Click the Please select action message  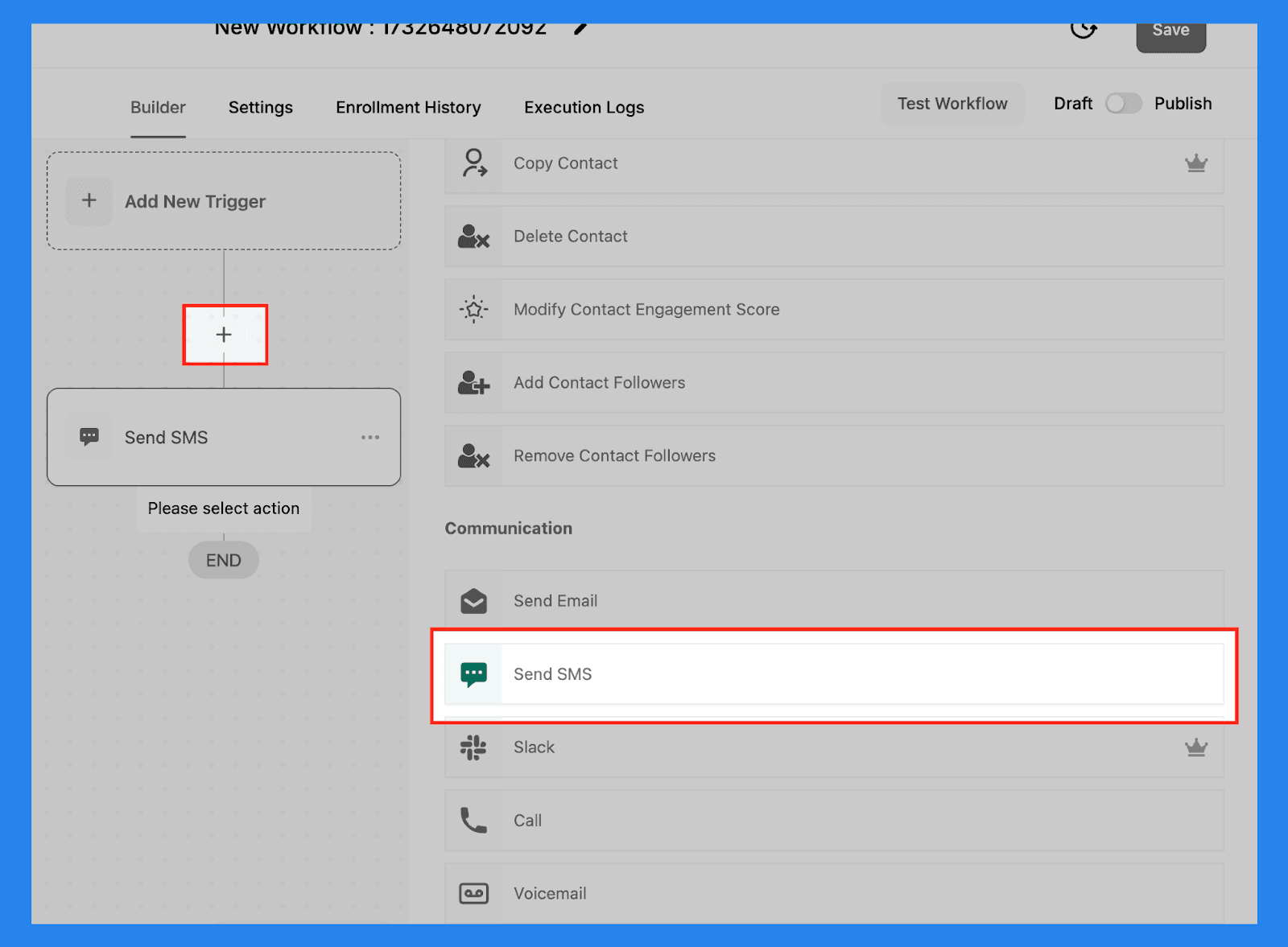(224, 508)
